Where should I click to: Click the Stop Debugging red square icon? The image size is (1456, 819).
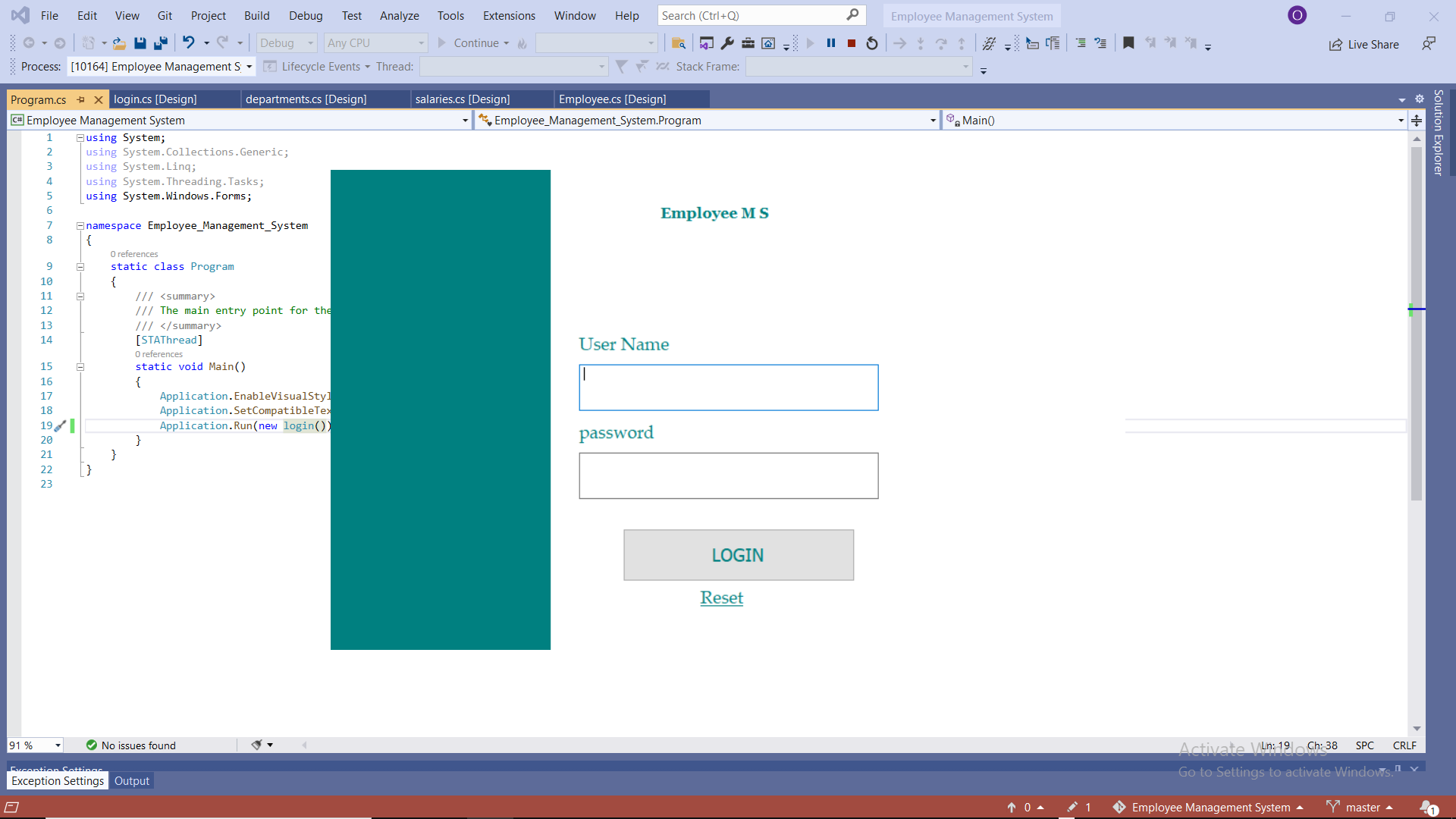pyautogui.click(x=852, y=43)
